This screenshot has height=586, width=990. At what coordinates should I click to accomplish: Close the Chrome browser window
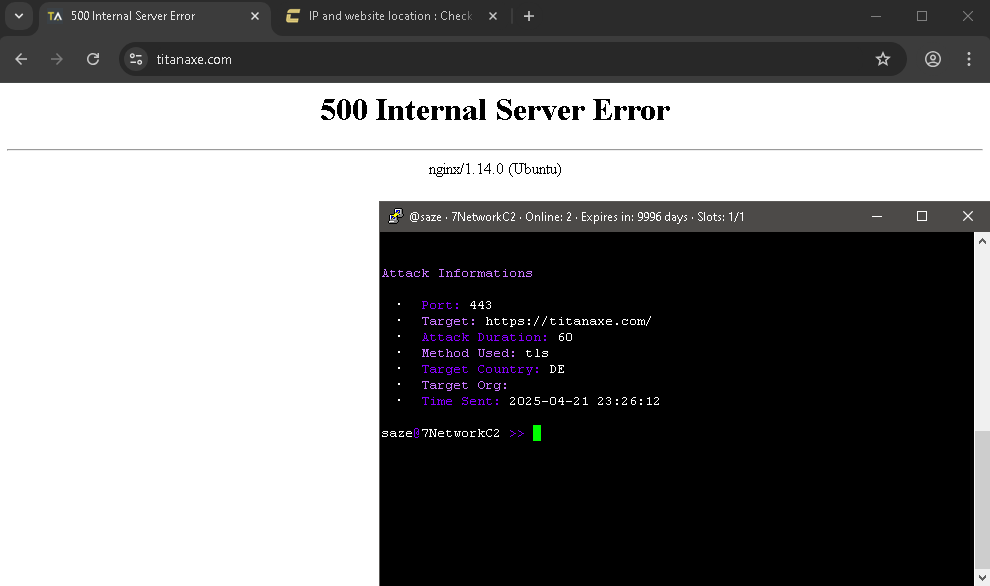tap(968, 16)
